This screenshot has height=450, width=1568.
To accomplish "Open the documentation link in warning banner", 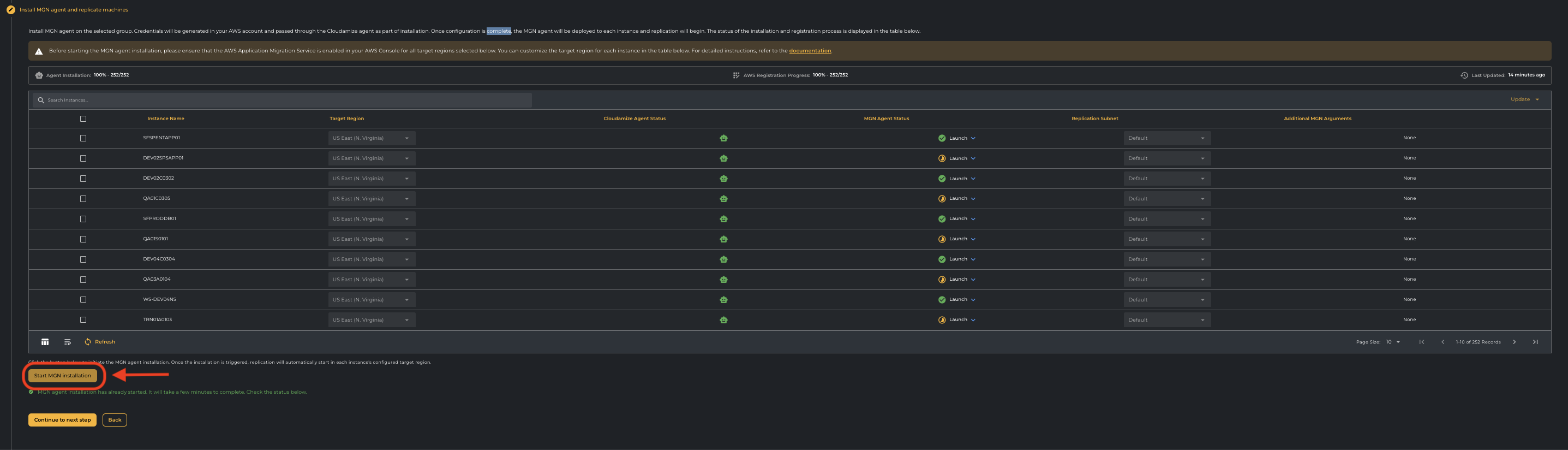I will (810, 51).
